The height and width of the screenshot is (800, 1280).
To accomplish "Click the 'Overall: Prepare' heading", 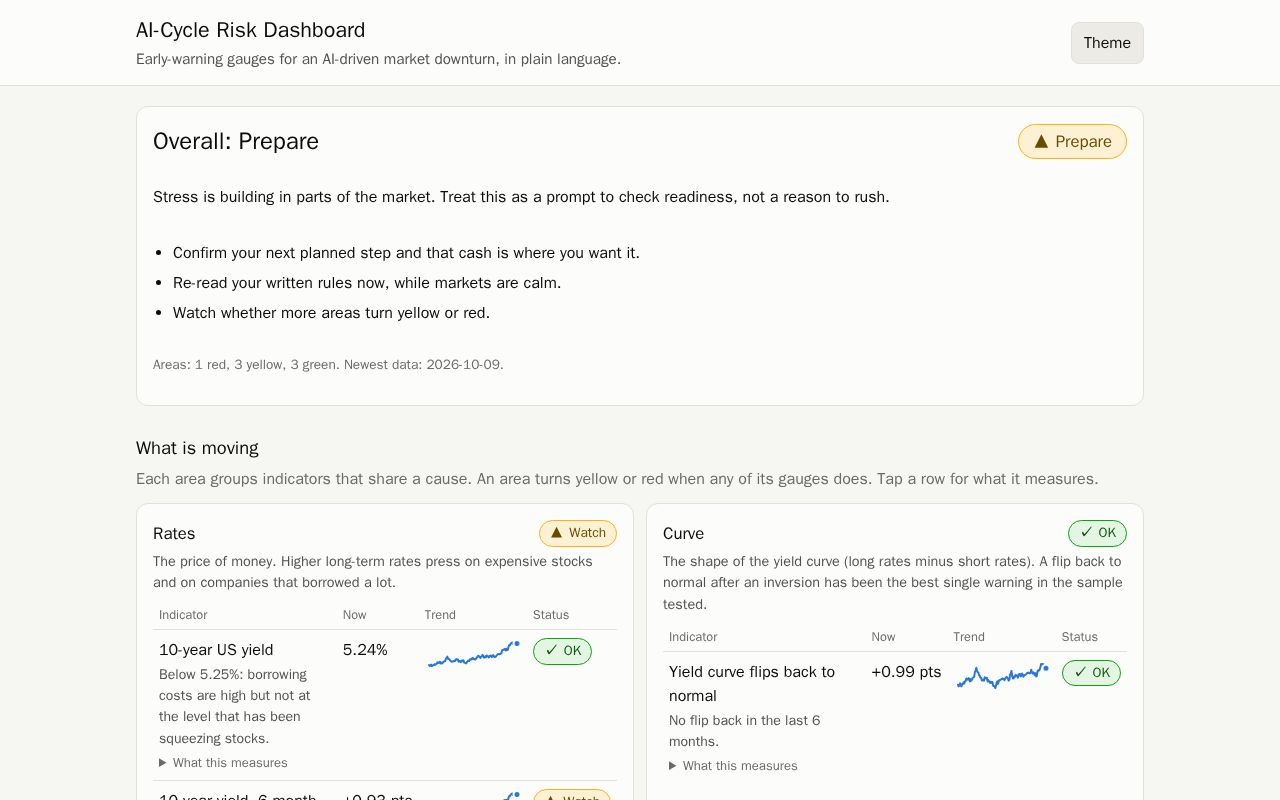I will click(236, 141).
